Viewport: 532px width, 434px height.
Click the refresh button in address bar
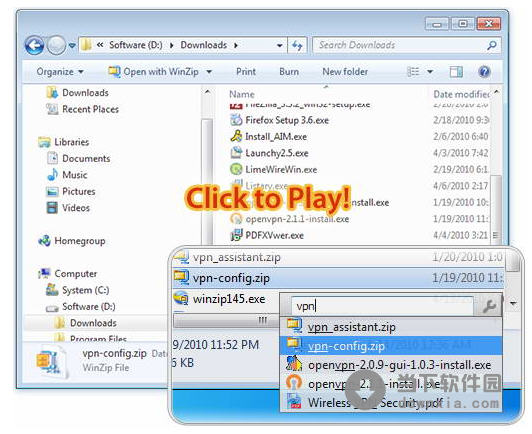coord(297,45)
